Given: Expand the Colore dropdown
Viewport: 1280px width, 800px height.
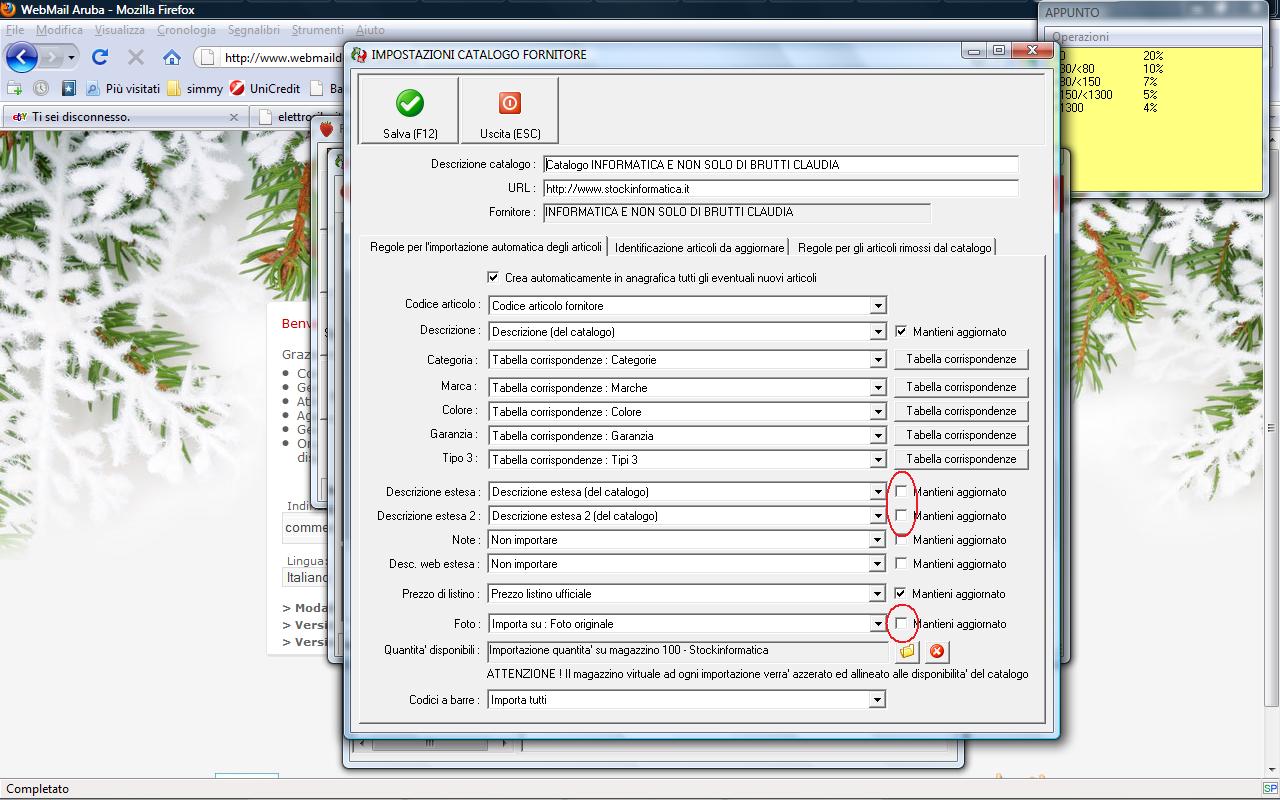Looking at the screenshot, I should (877, 412).
